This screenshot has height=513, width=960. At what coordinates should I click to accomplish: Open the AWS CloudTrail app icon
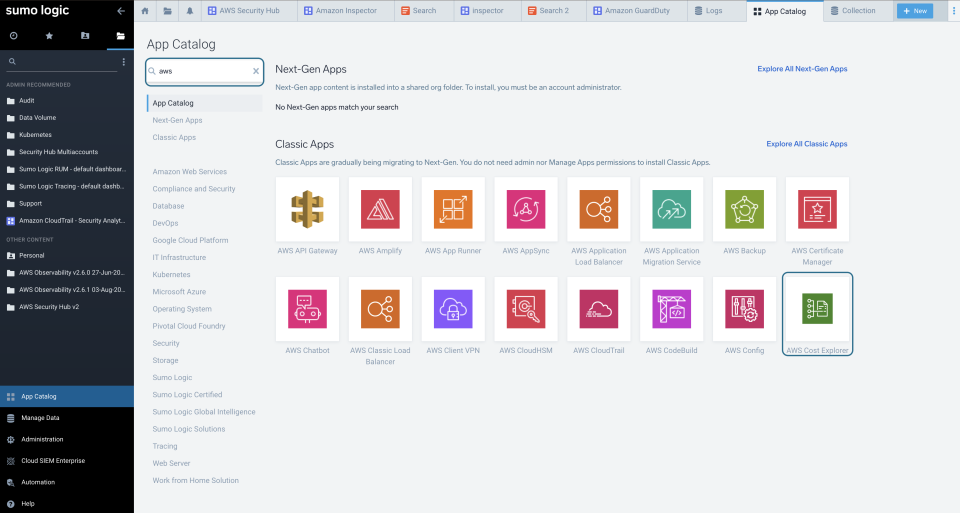tap(599, 309)
